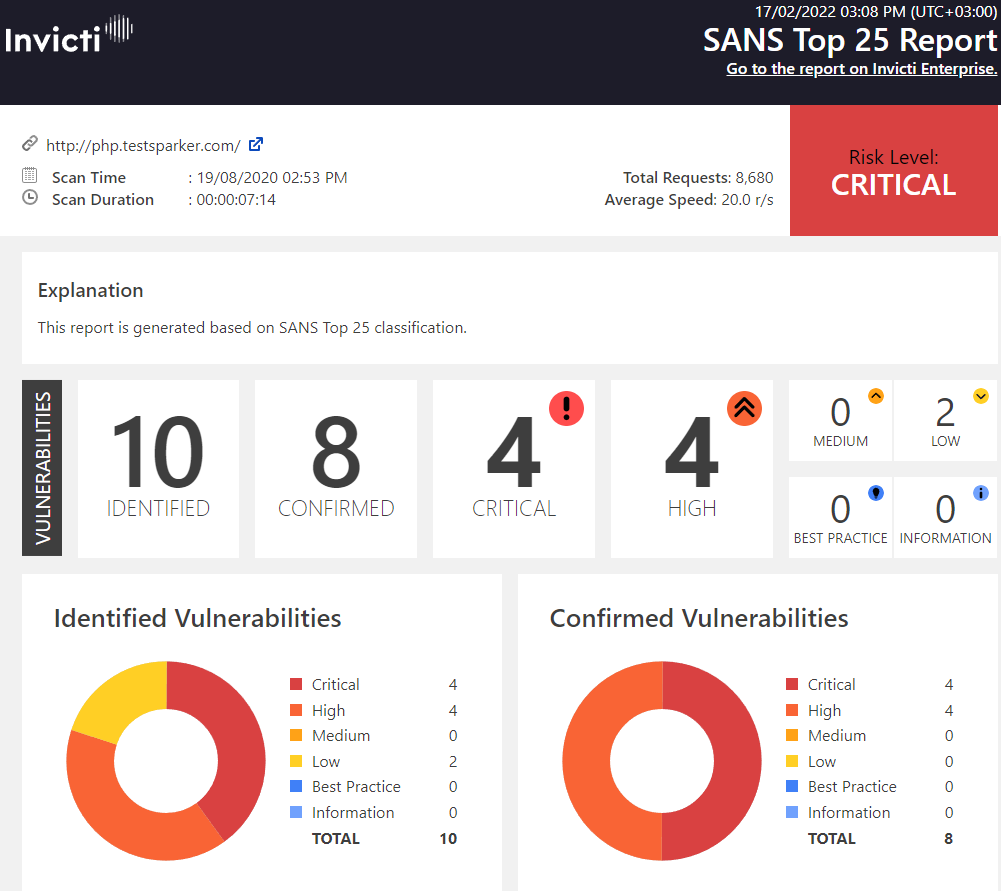Click the Confirmed Vulnerabilities heading

(699, 618)
